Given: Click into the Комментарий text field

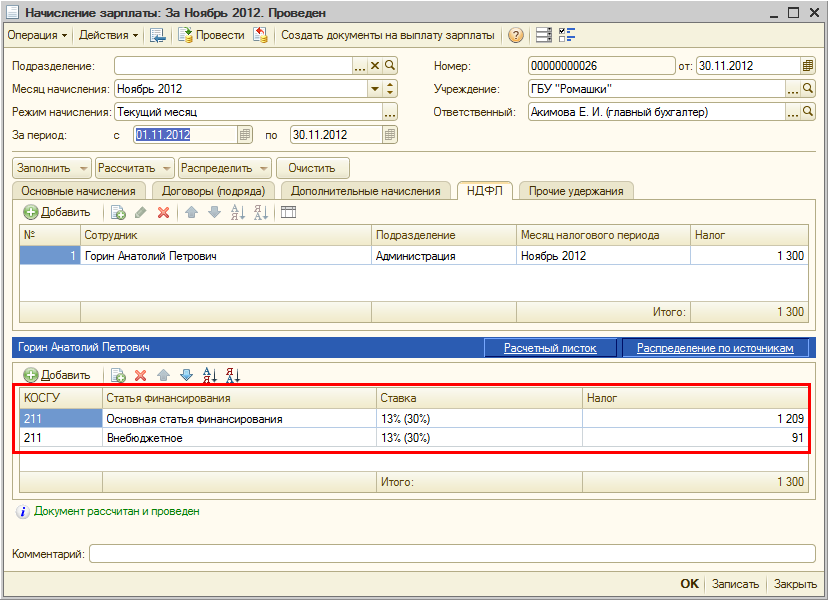Looking at the screenshot, I should click(x=452, y=554).
